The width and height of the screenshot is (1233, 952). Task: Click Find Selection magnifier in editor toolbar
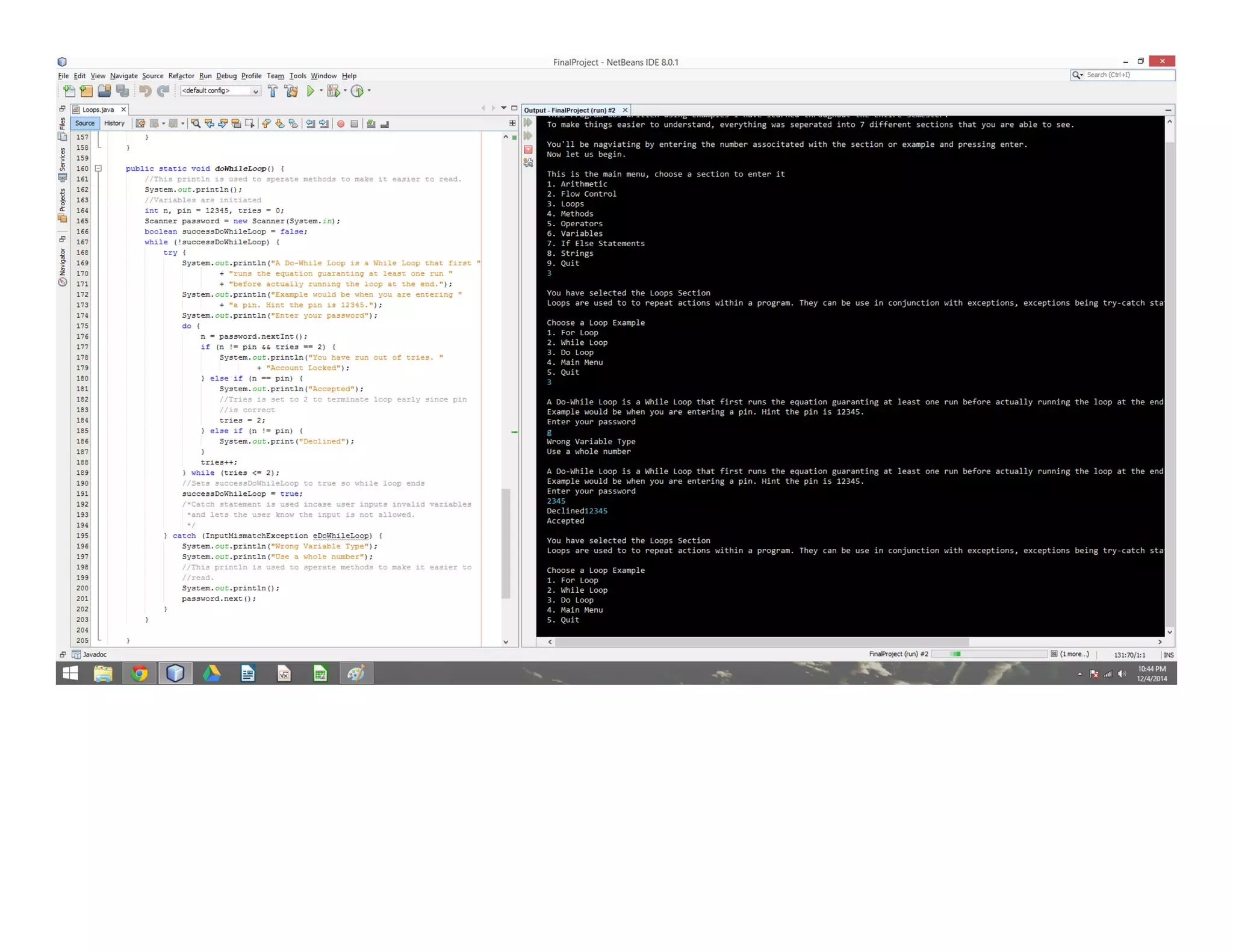pyautogui.click(x=196, y=123)
